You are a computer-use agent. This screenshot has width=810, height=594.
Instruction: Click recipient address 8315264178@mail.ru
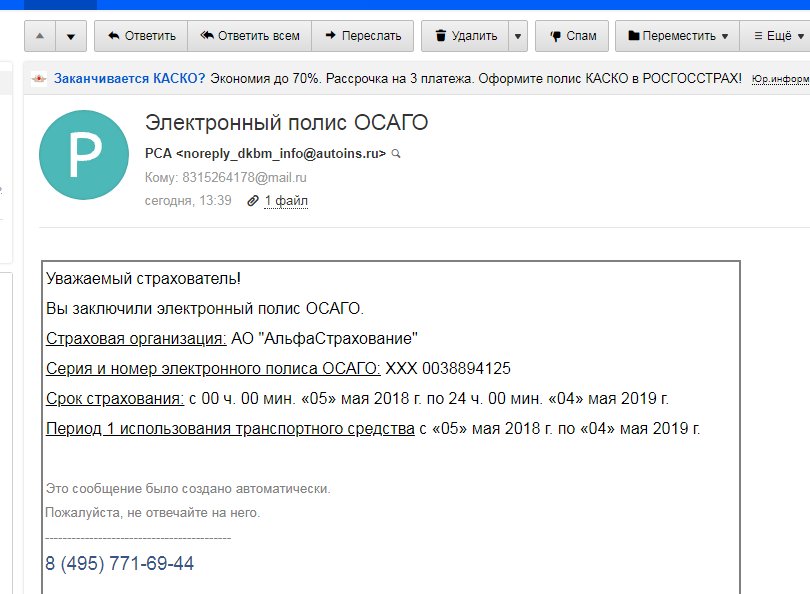[x=244, y=178]
